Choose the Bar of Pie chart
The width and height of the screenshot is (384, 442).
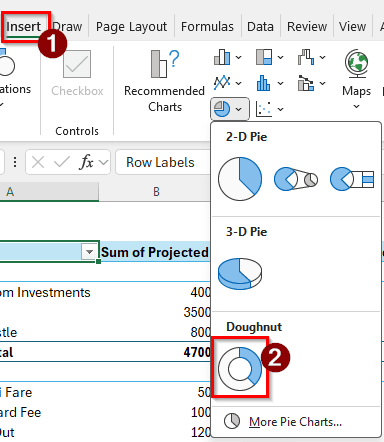tap(352, 179)
